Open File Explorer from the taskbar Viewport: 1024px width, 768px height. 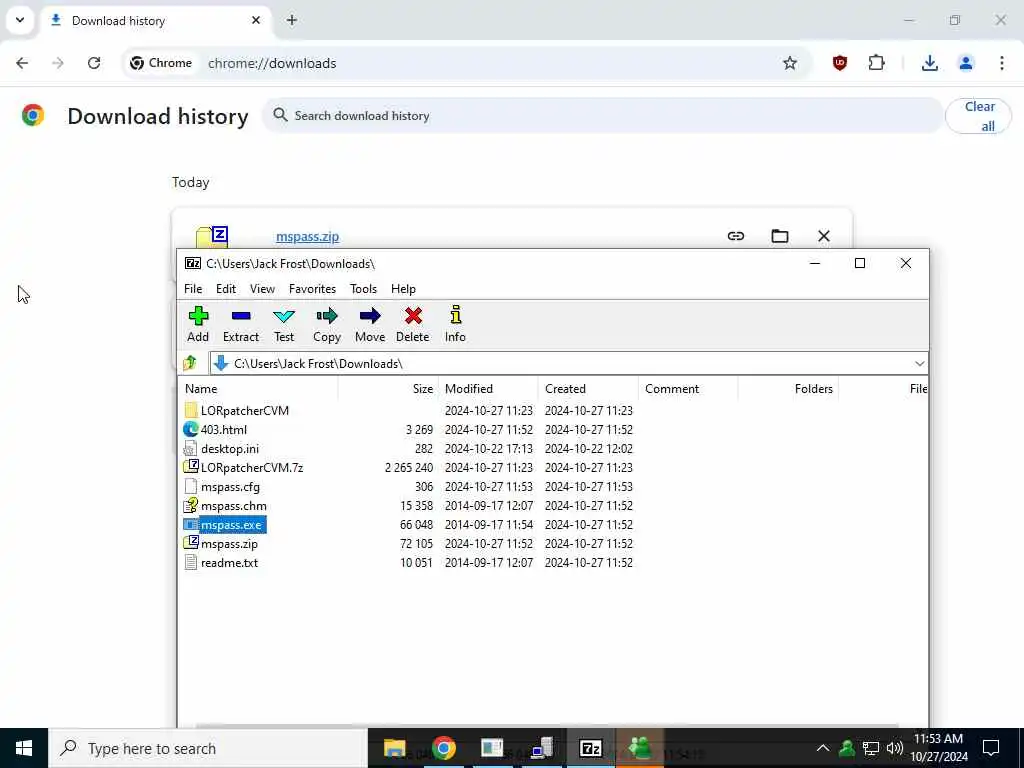394,748
